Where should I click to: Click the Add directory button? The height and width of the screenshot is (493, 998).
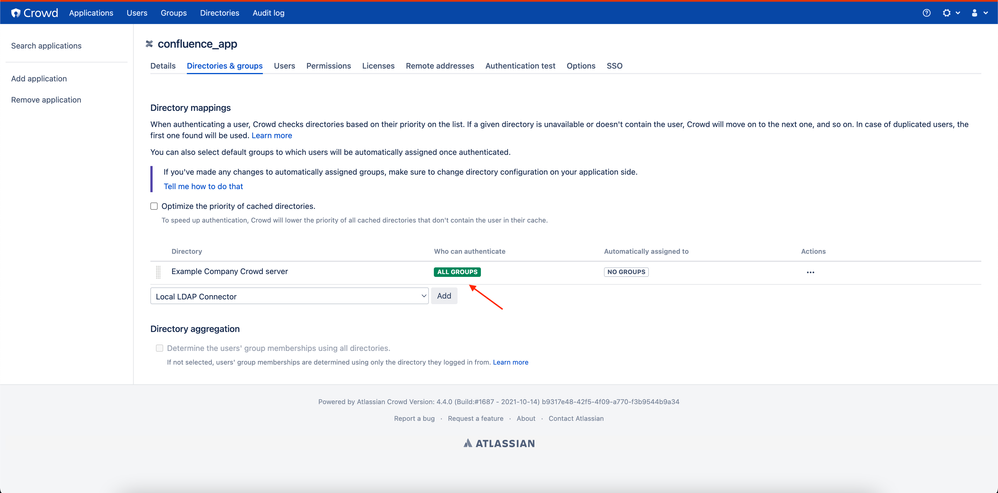[444, 296]
